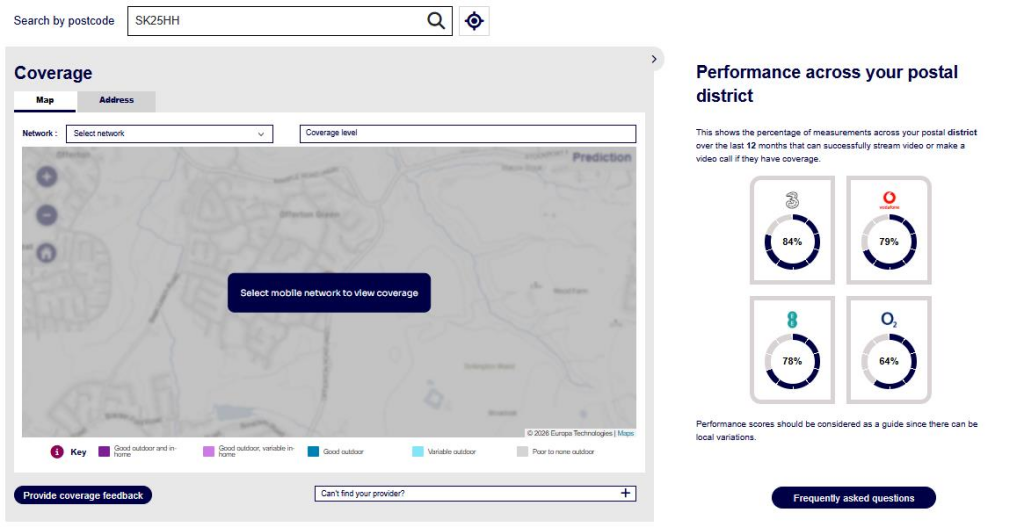Click the Prediction label on map
The height and width of the screenshot is (527, 1024).
[601, 157]
